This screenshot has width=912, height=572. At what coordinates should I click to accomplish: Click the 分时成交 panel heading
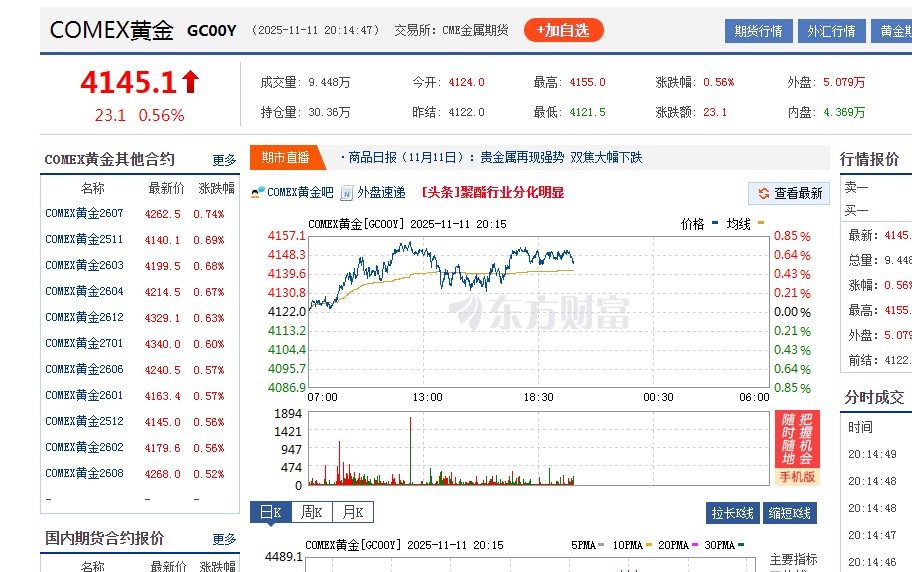[874, 397]
